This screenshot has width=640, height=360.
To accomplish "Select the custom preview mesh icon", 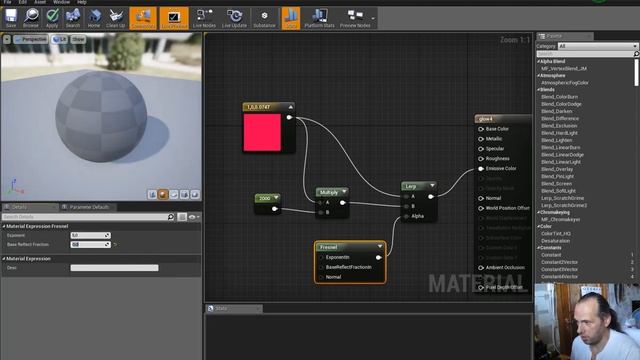I will (x=195, y=194).
